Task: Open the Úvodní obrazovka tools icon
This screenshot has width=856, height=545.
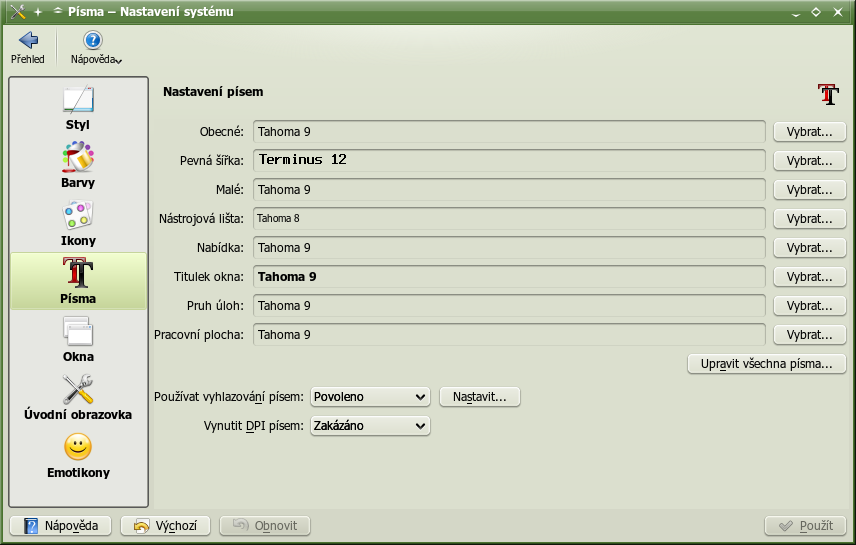Action: click(x=78, y=389)
